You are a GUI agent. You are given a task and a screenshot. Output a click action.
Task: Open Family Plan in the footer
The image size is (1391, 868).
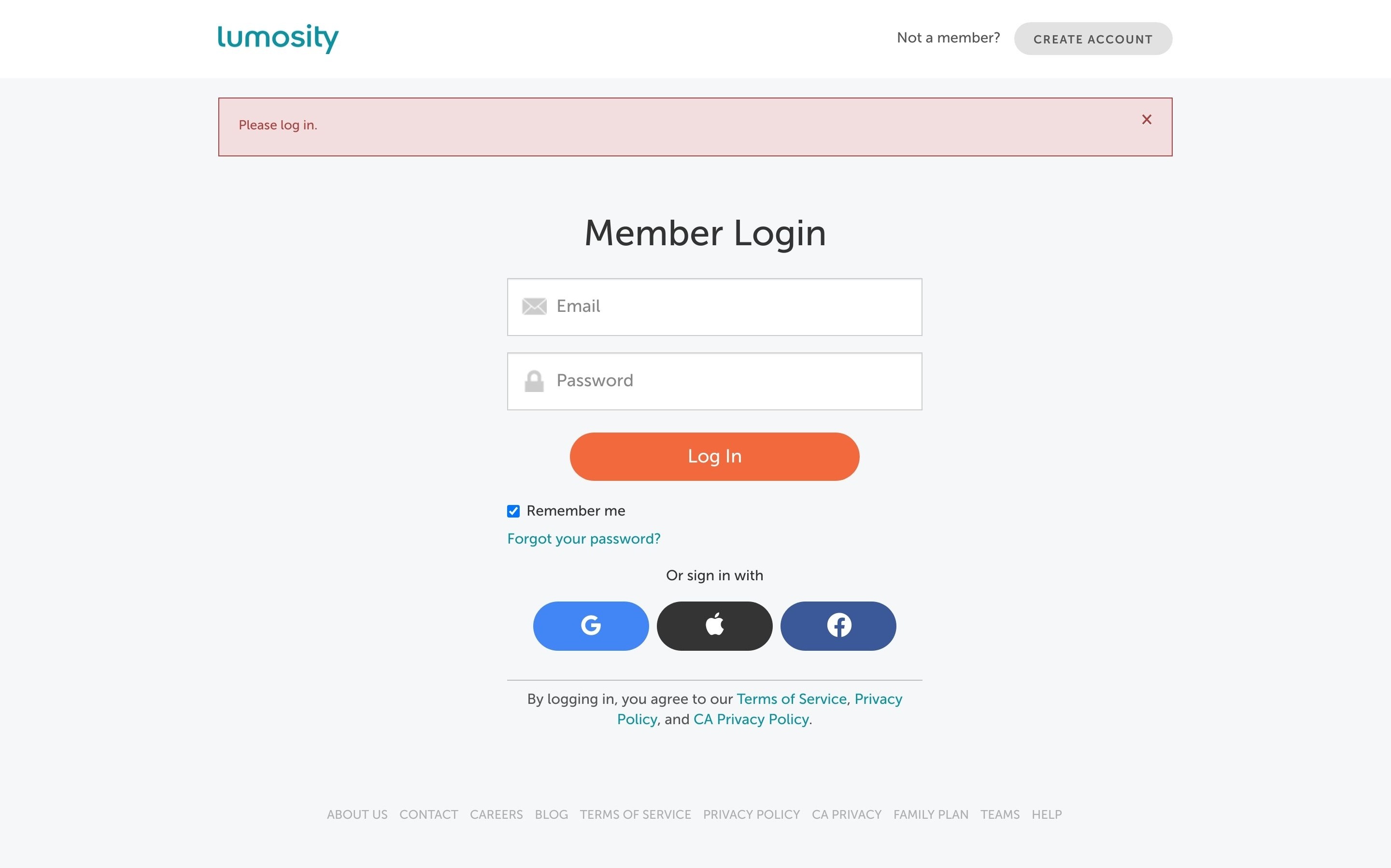(930, 814)
